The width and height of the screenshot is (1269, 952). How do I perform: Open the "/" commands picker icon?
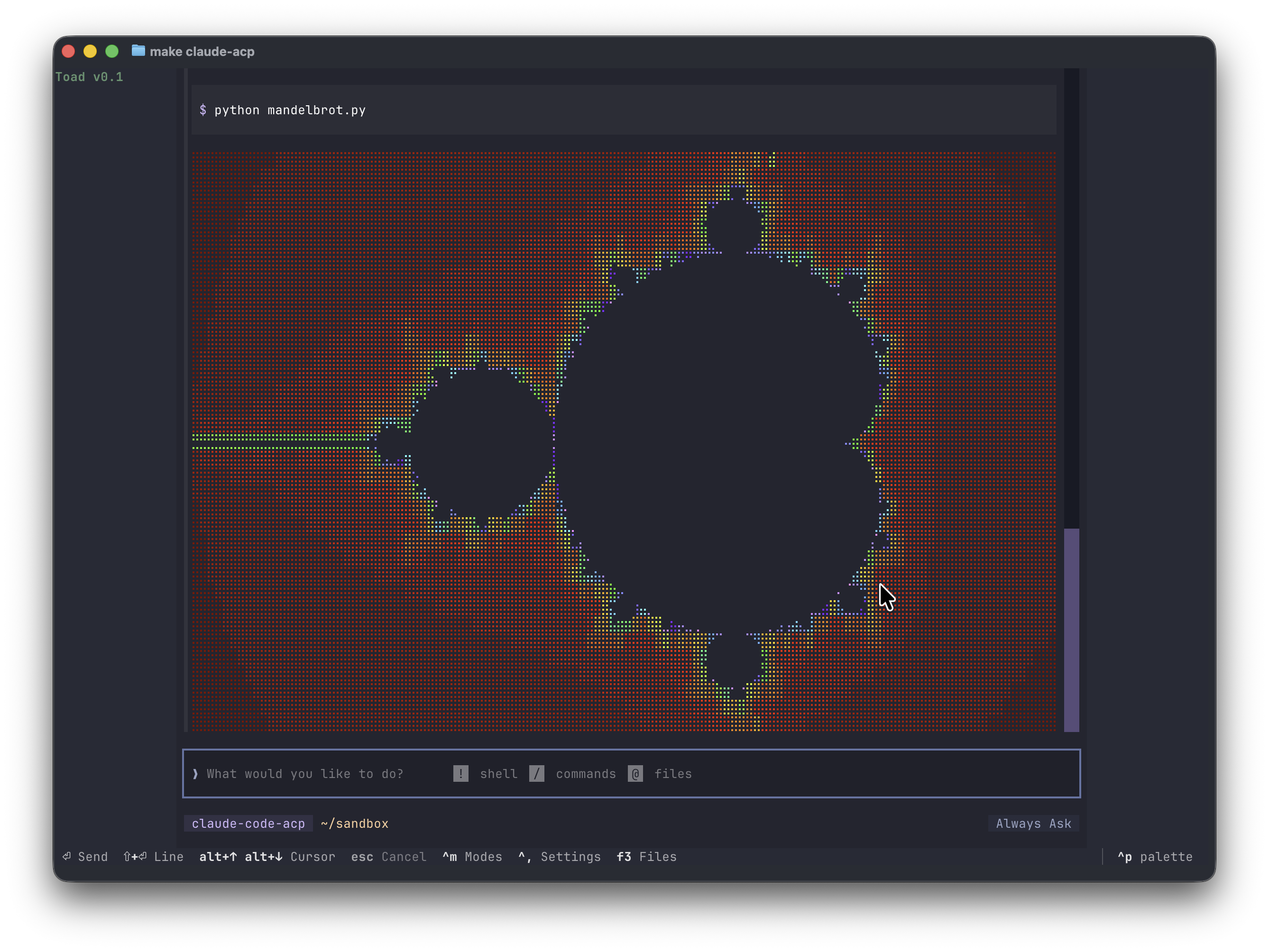pos(538,774)
